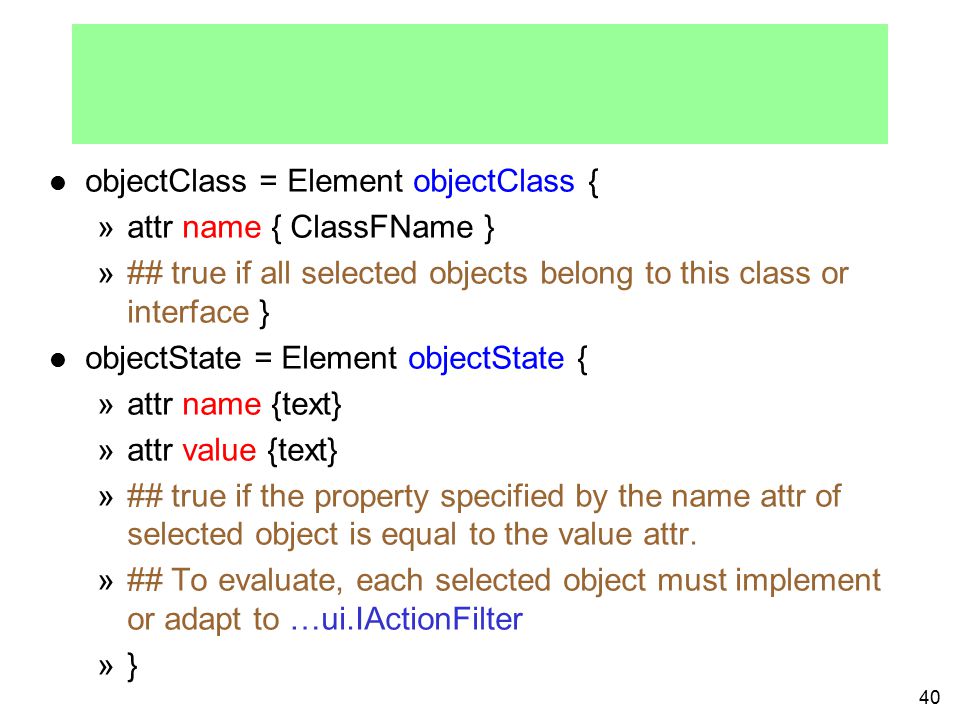Click the bullet before objectClass line
Image resolution: width=960 pixels, height=720 pixels.
(58, 183)
